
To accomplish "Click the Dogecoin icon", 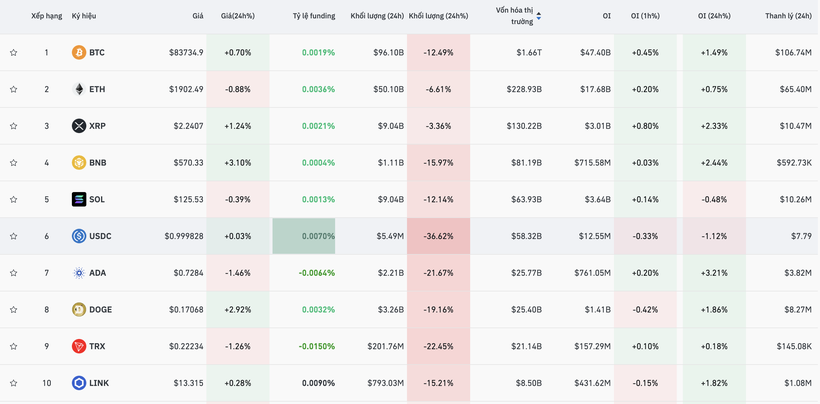I will pyautogui.click(x=79, y=310).
